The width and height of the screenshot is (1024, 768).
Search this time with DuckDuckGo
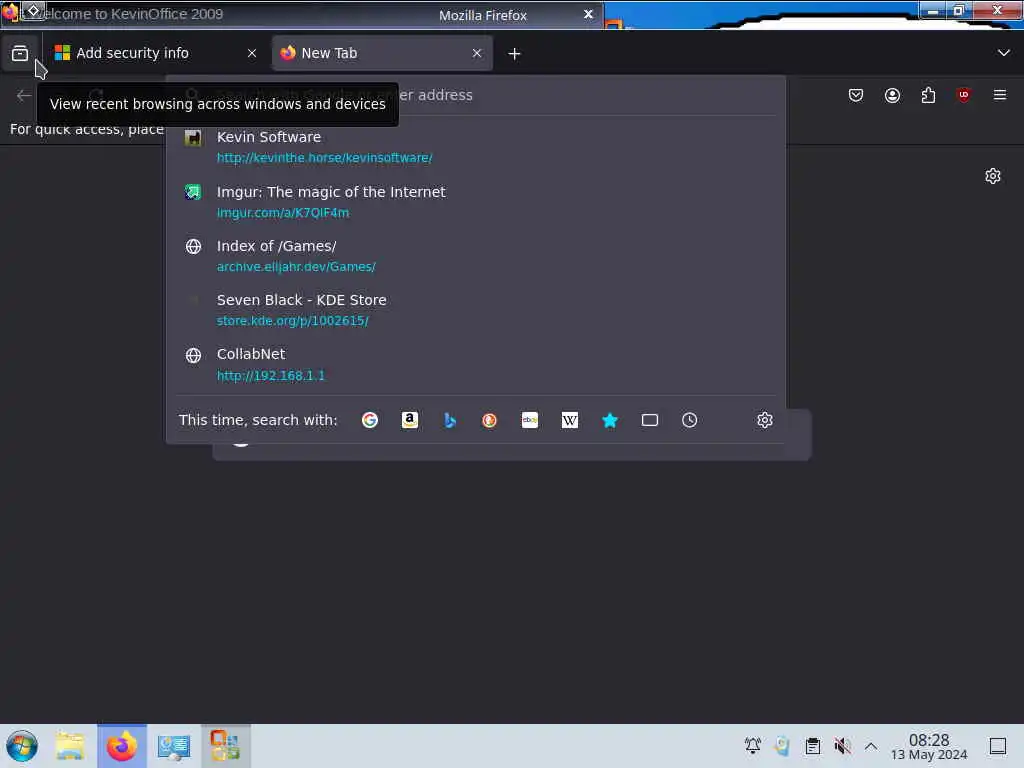pyautogui.click(x=489, y=421)
